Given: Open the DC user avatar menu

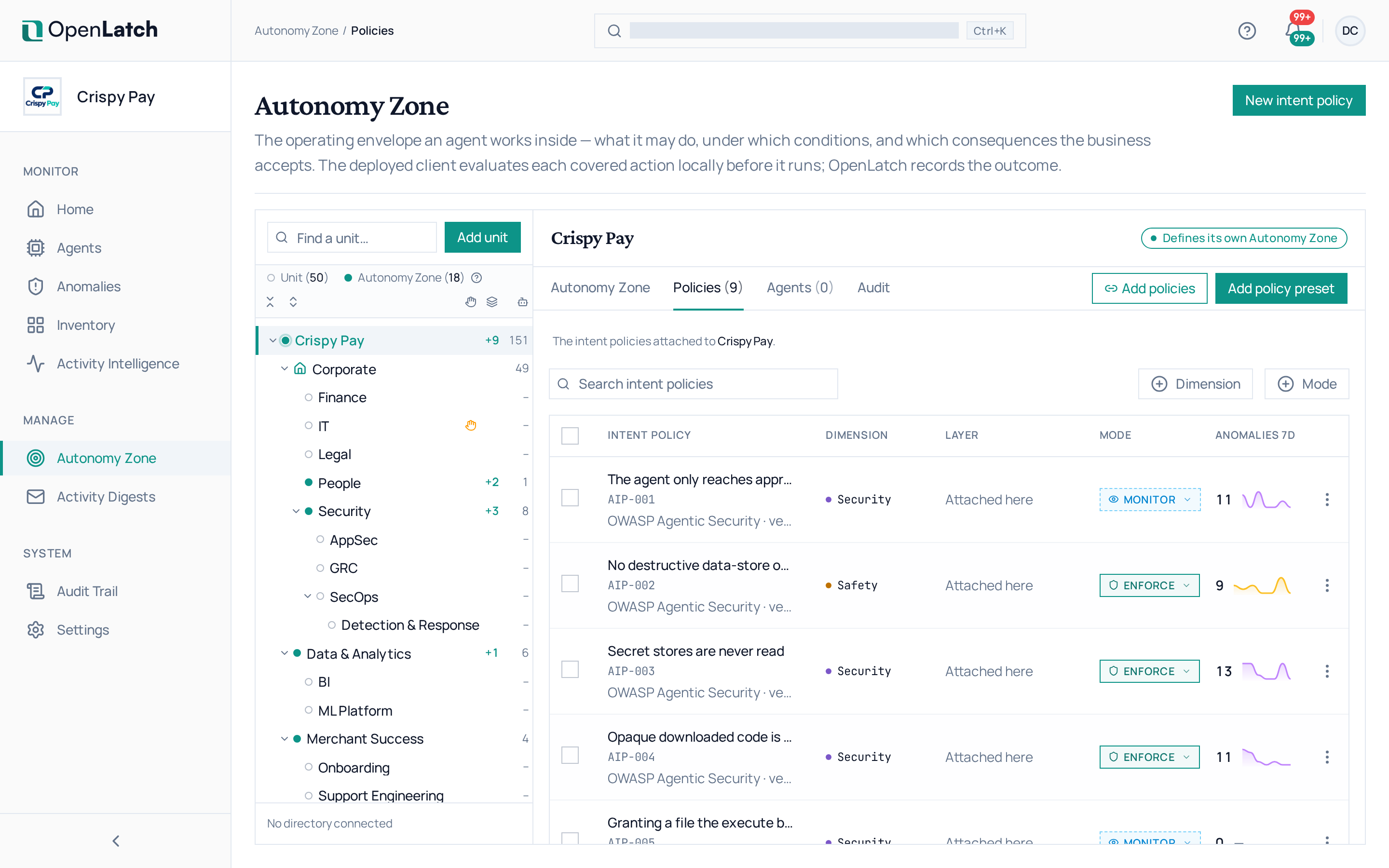Looking at the screenshot, I should click(1349, 30).
